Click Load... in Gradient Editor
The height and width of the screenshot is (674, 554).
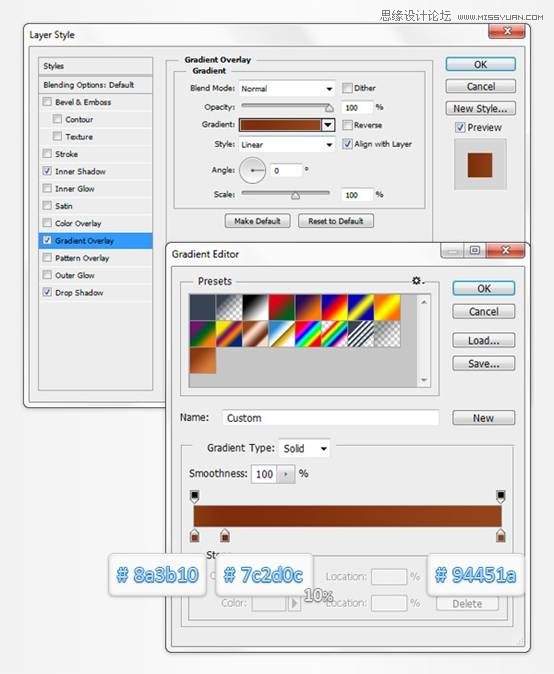(x=484, y=340)
